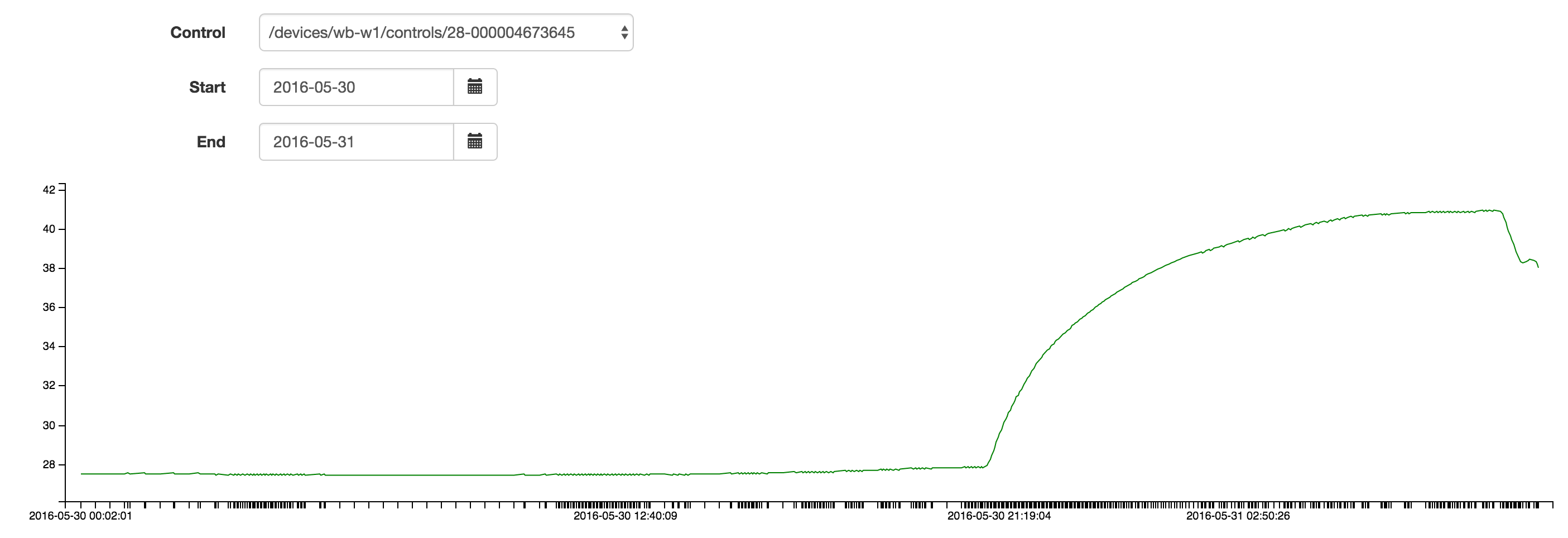Image resolution: width=1568 pixels, height=538 pixels.
Task: Click y-axis value 30
Action: pos(49,425)
